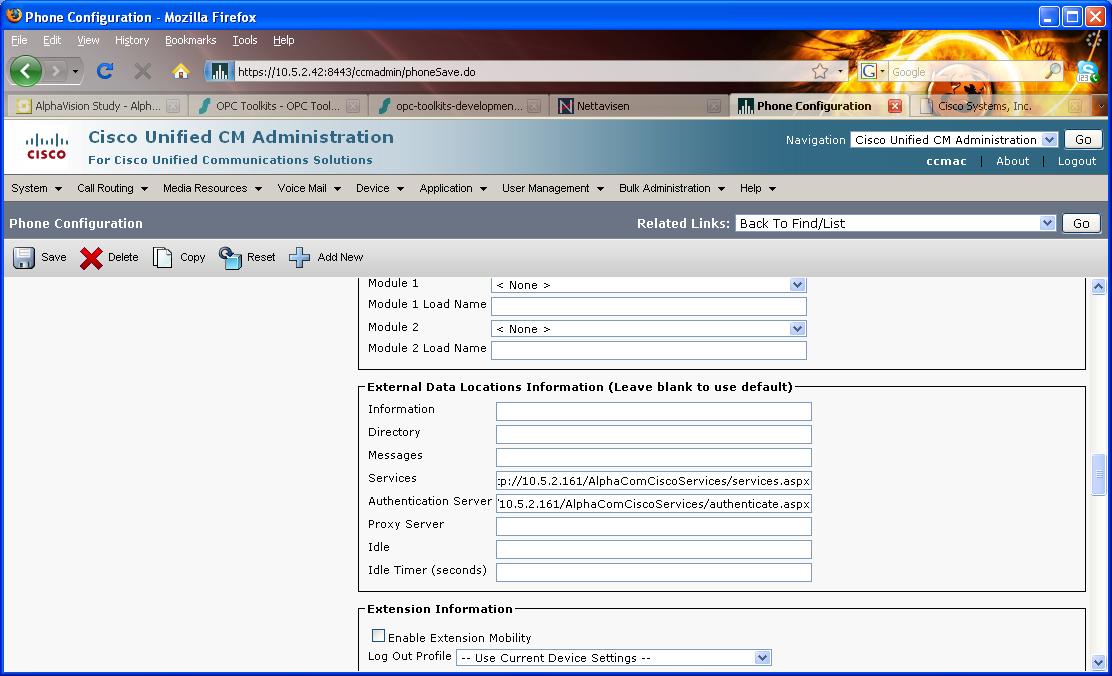Click the Services URL field

[x=653, y=480]
